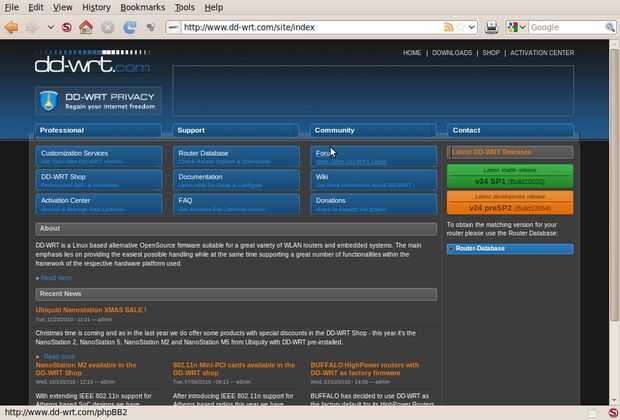620x420 pixels.
Task: Open the Help menu
Action: (214, 8)
